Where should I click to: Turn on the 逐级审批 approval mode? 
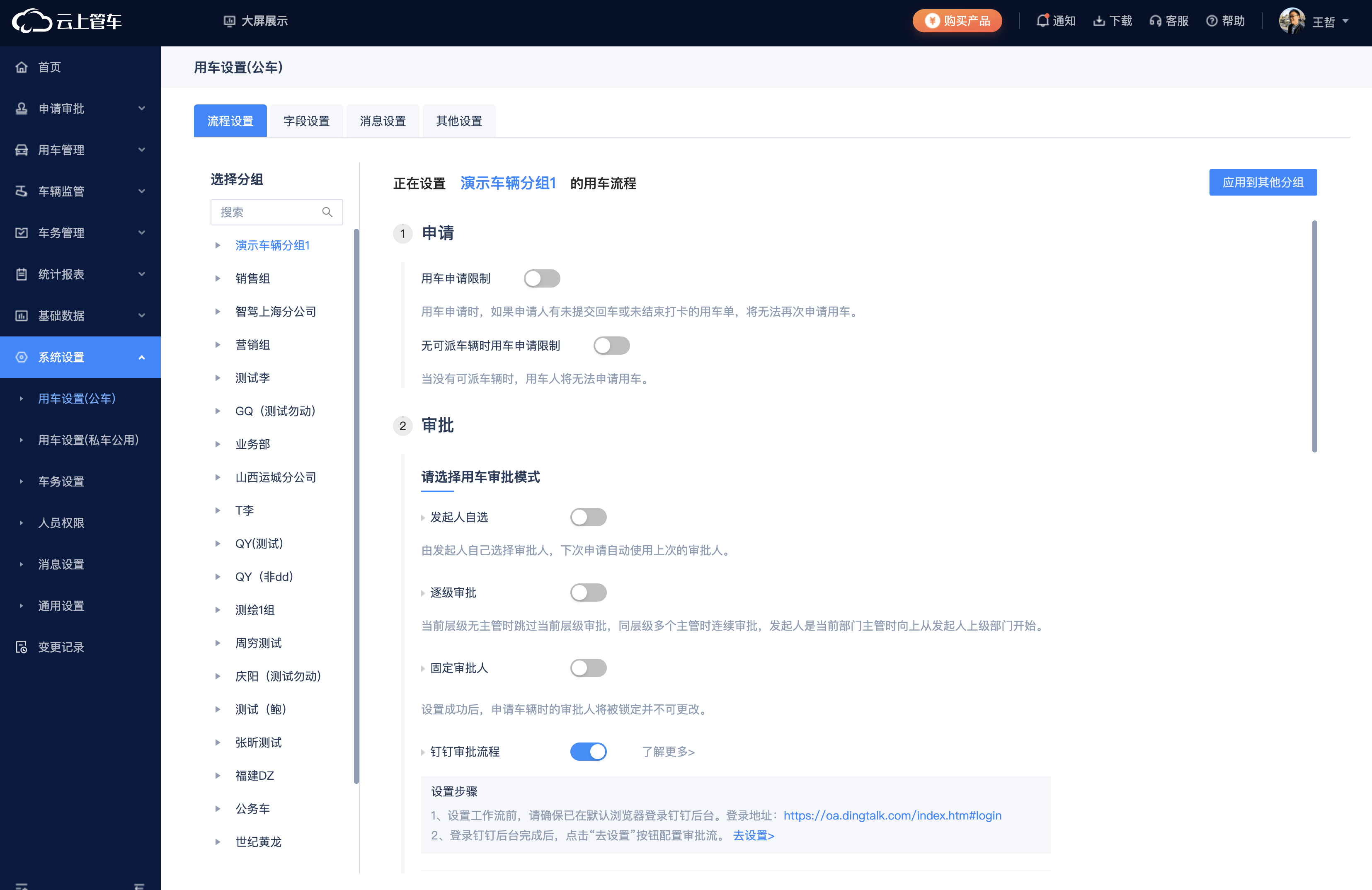tap(589, 592)
